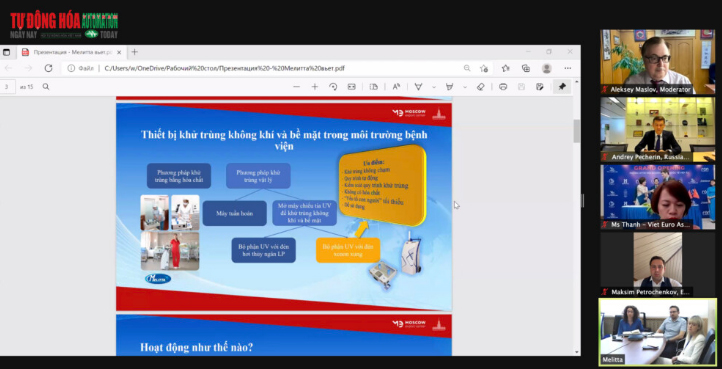Search within the PDF using the magnifier
Viewport: 722px width, 369px height.
tap(46, 87)
